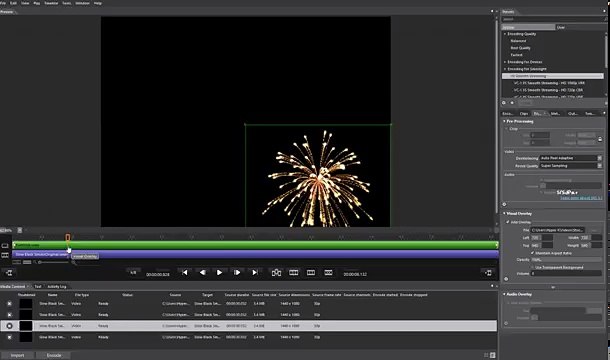Click the last filmstrip icon before end timecode

pos(328,273)
